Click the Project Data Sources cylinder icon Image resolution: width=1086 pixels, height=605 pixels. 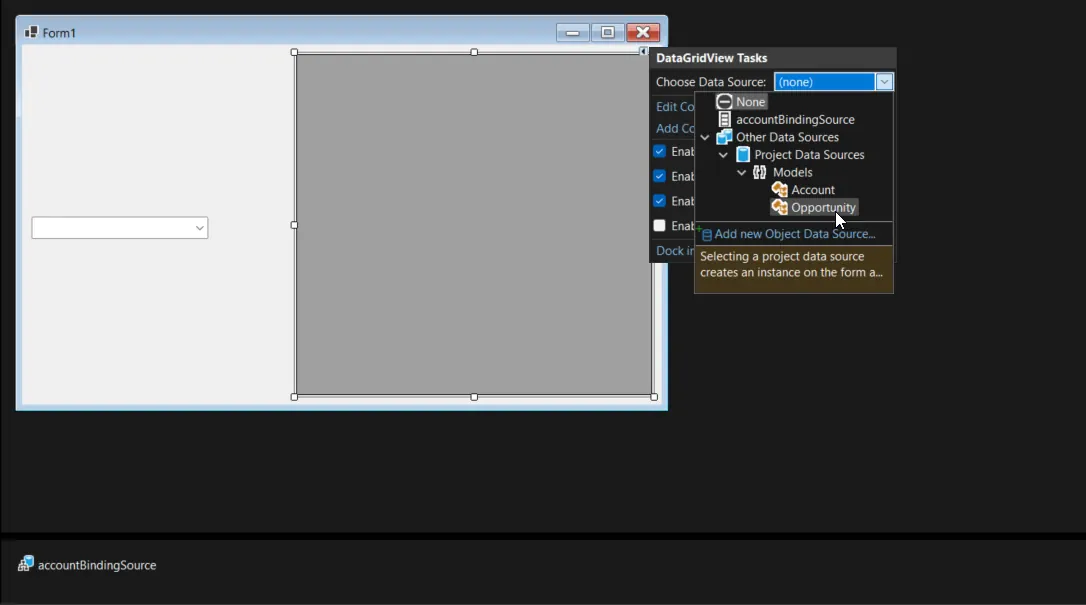pyautogui.click(x=743, y=155)
